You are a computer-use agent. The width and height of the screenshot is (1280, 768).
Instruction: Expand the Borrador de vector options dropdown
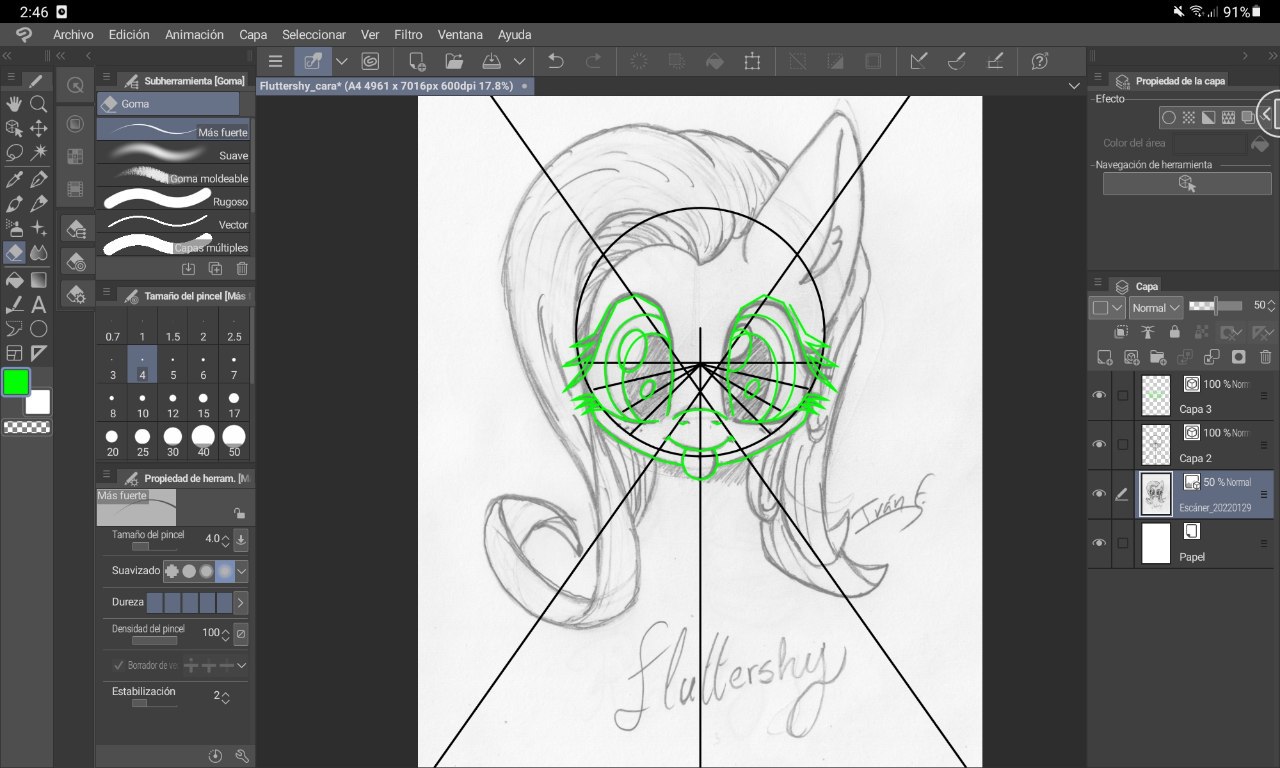pyautogui.click(x=241, y=665)
